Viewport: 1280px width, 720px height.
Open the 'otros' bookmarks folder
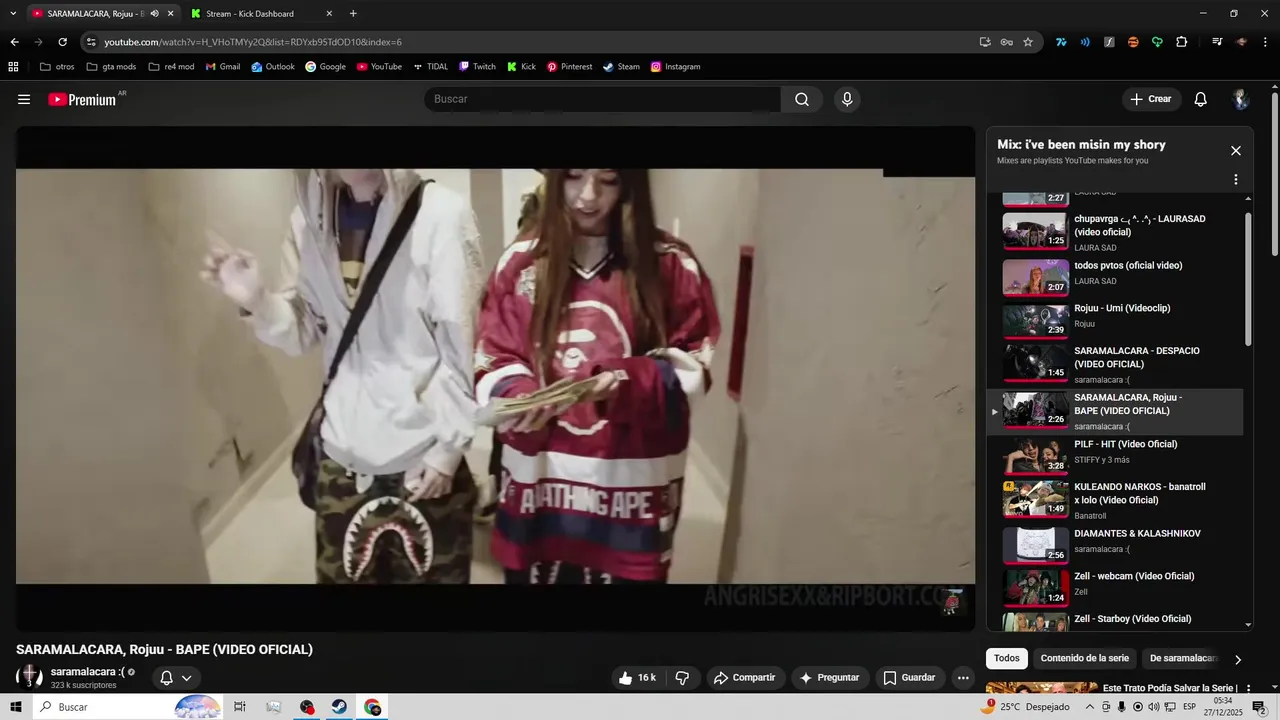coord(57,67)
